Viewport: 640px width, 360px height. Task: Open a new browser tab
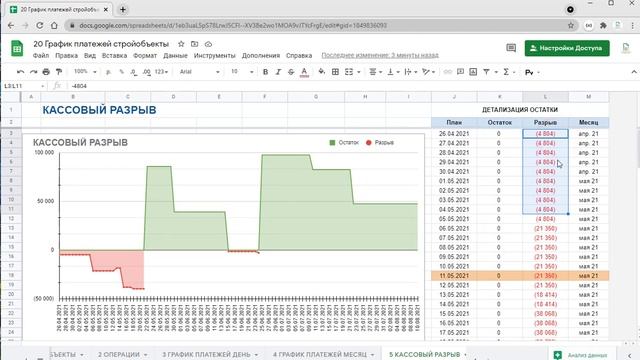pyautogui.click(x=122, y=9)
